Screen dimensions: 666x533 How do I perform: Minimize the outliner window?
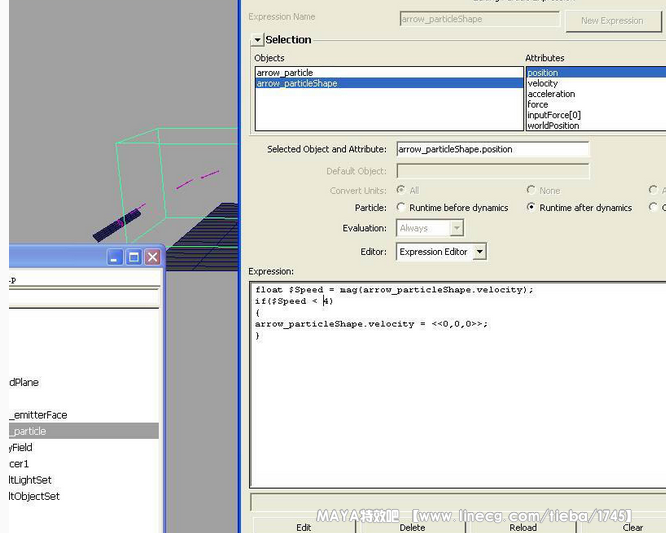point(115,257)
